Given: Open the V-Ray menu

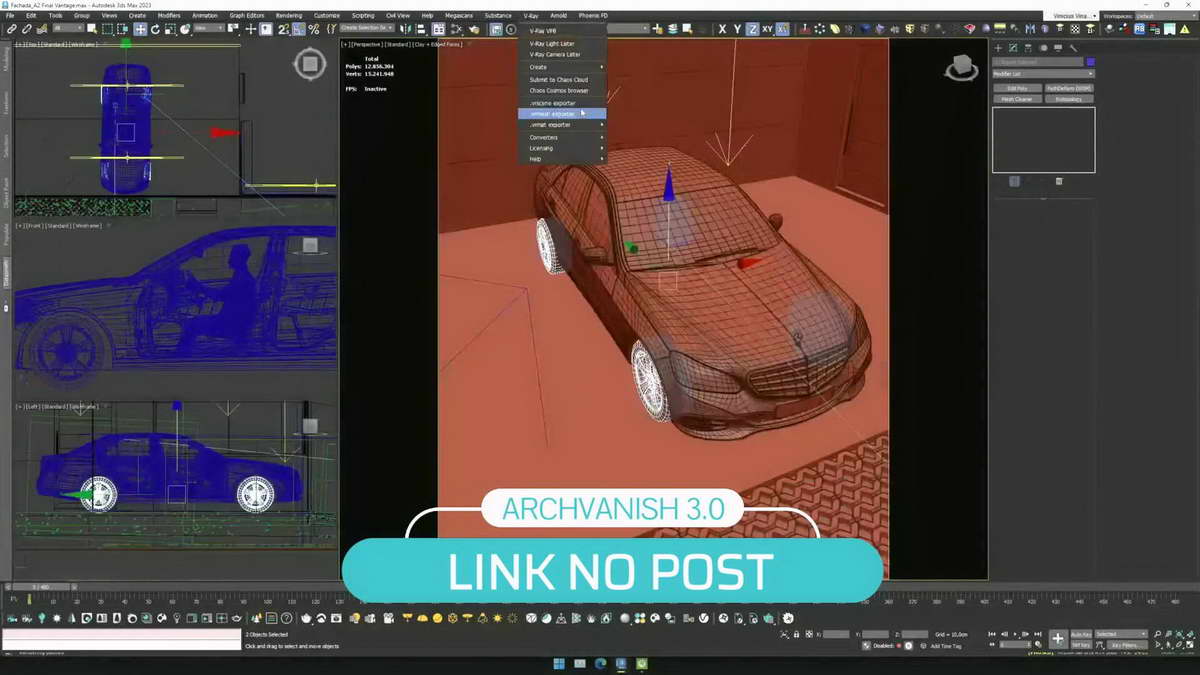Looking at the screenshot, I should point(530,16).
